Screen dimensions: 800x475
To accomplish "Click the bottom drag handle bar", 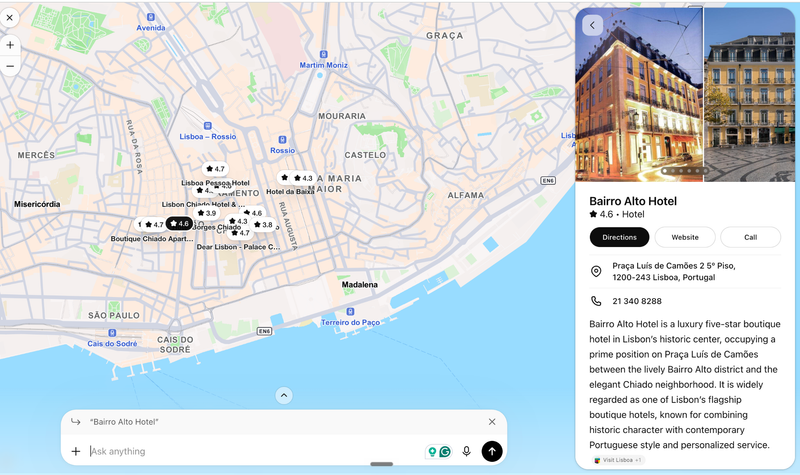I will coord(382,464).
